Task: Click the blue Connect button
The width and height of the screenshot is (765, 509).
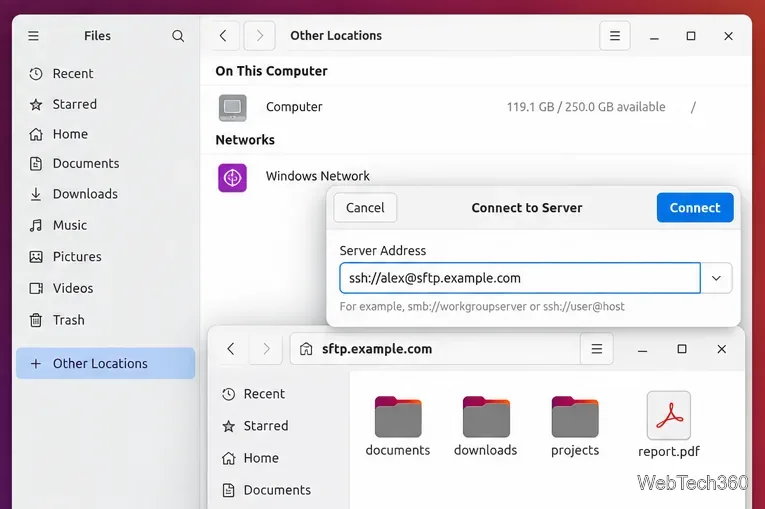Action: [x=695, y=207]
